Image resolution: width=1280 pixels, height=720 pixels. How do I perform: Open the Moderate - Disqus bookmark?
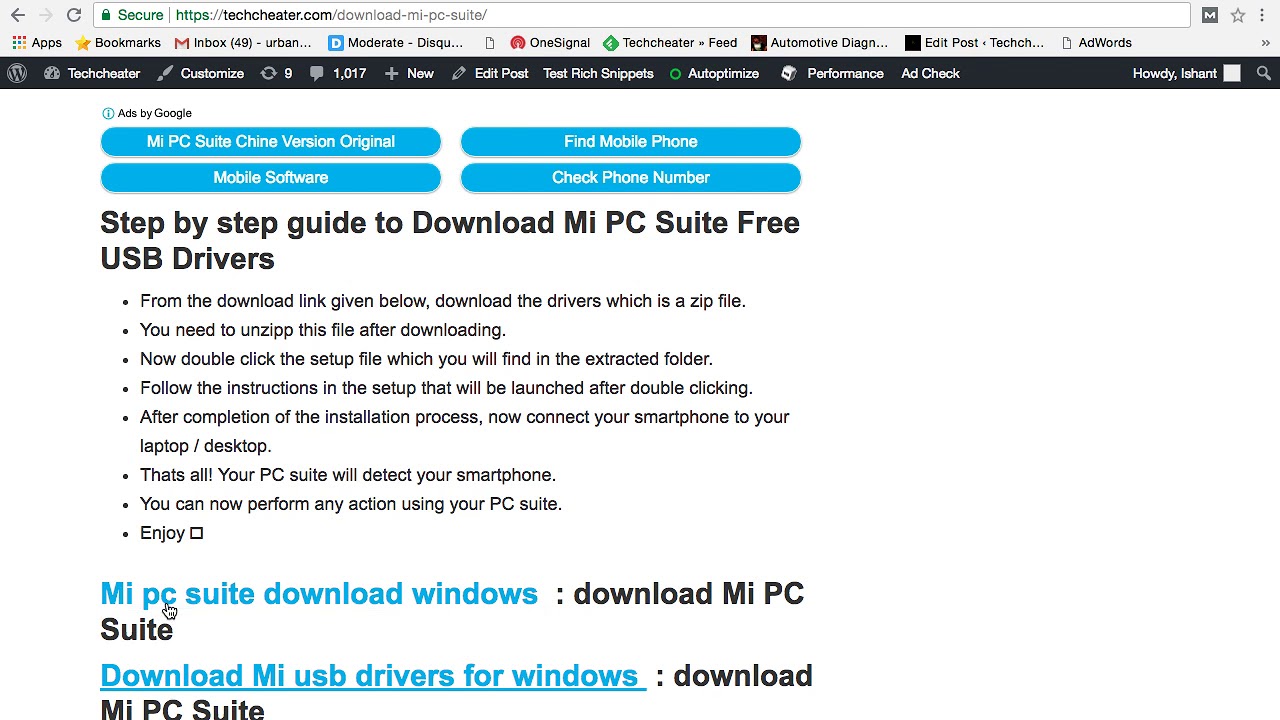click(396, 43)
